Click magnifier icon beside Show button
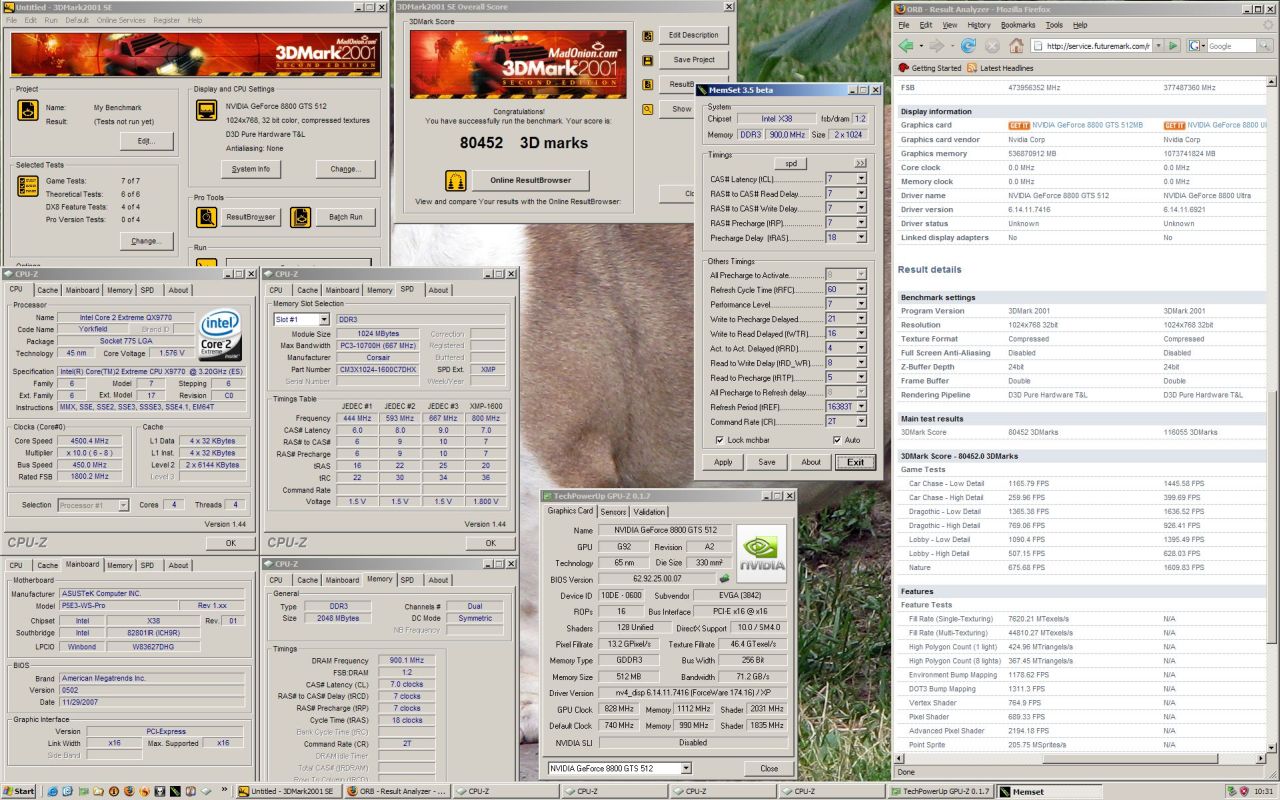Screen dimensions: 1280x800 coord(648,109)
